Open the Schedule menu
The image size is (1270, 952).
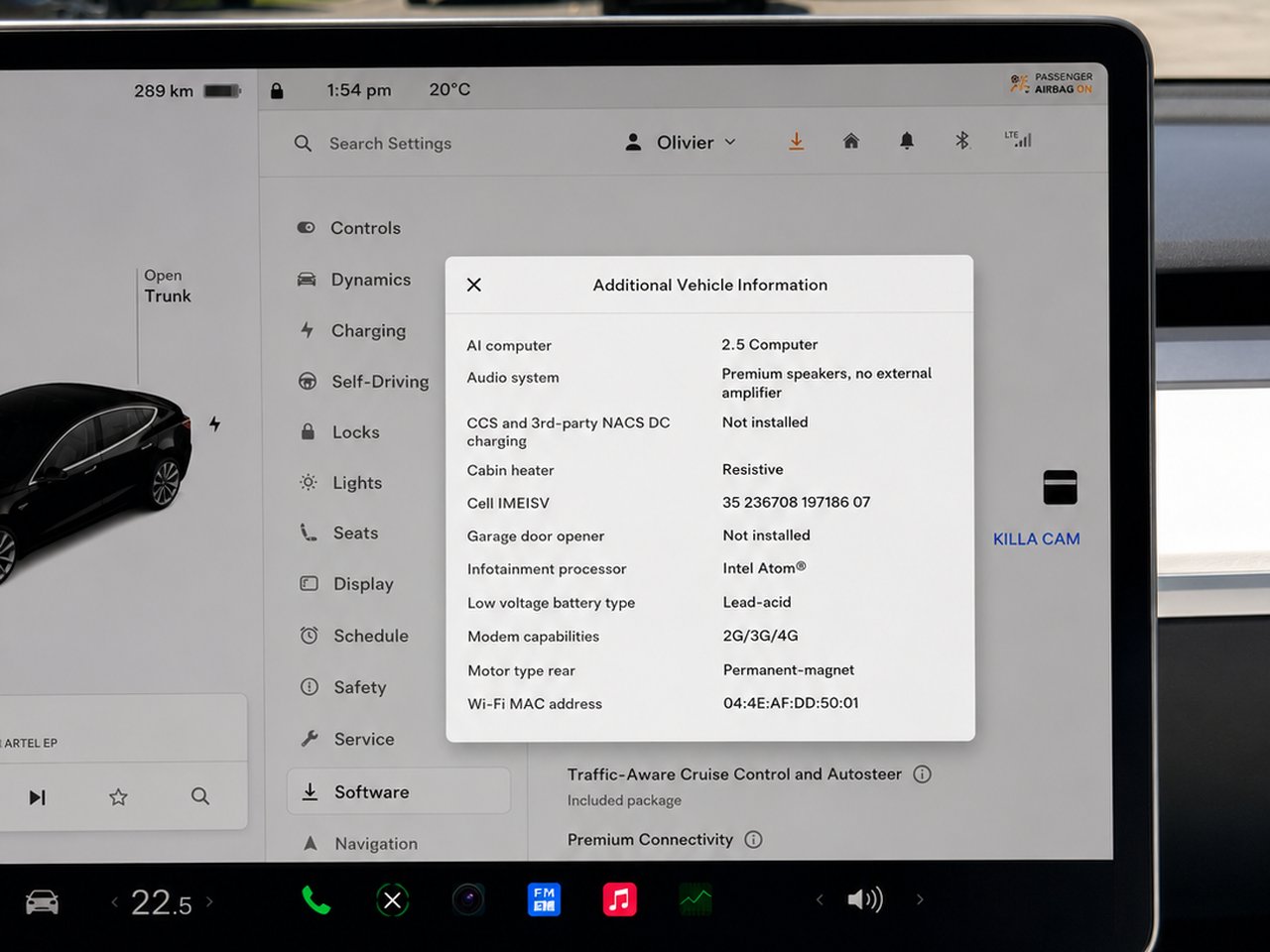pyautogui.click(x=354, y=636)
